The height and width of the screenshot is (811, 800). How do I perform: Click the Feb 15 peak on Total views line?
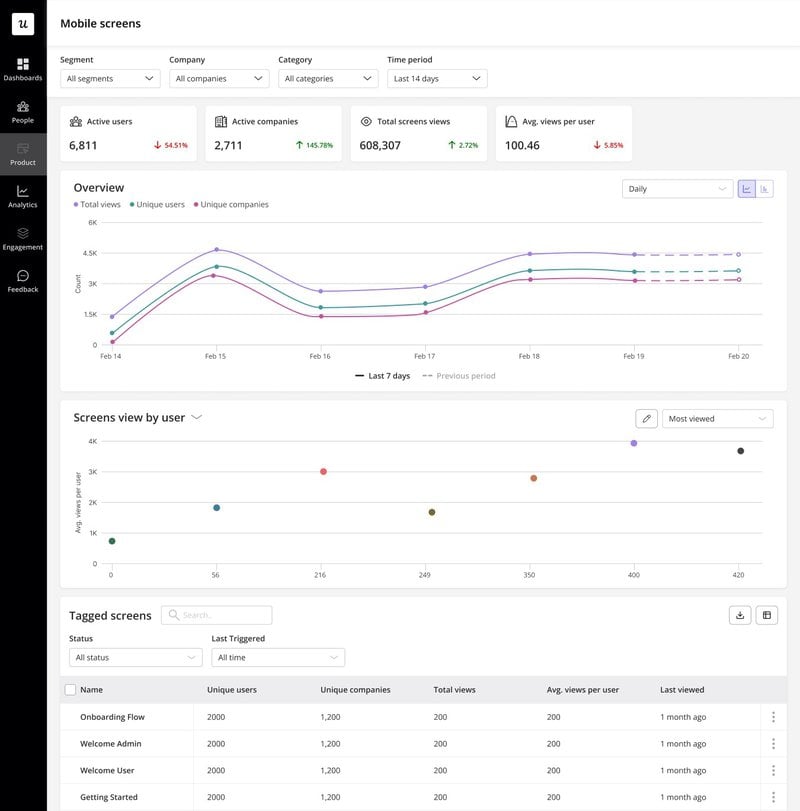tap(216, 250)
